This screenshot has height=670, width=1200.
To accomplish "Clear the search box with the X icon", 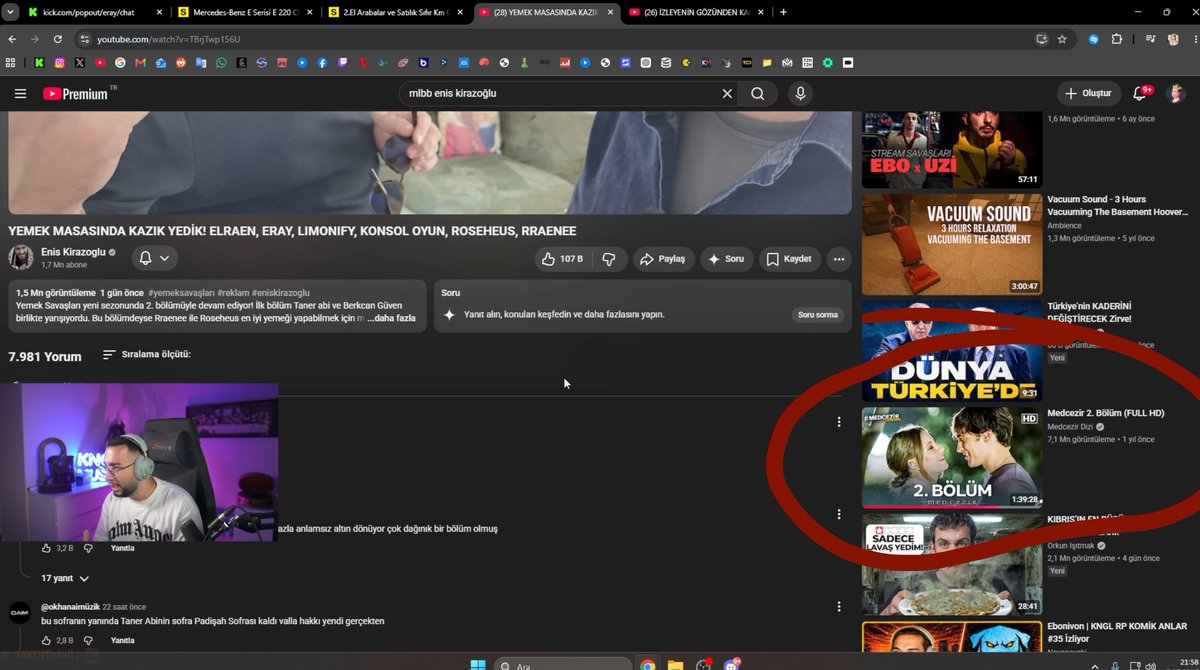I will coord(727,93).
